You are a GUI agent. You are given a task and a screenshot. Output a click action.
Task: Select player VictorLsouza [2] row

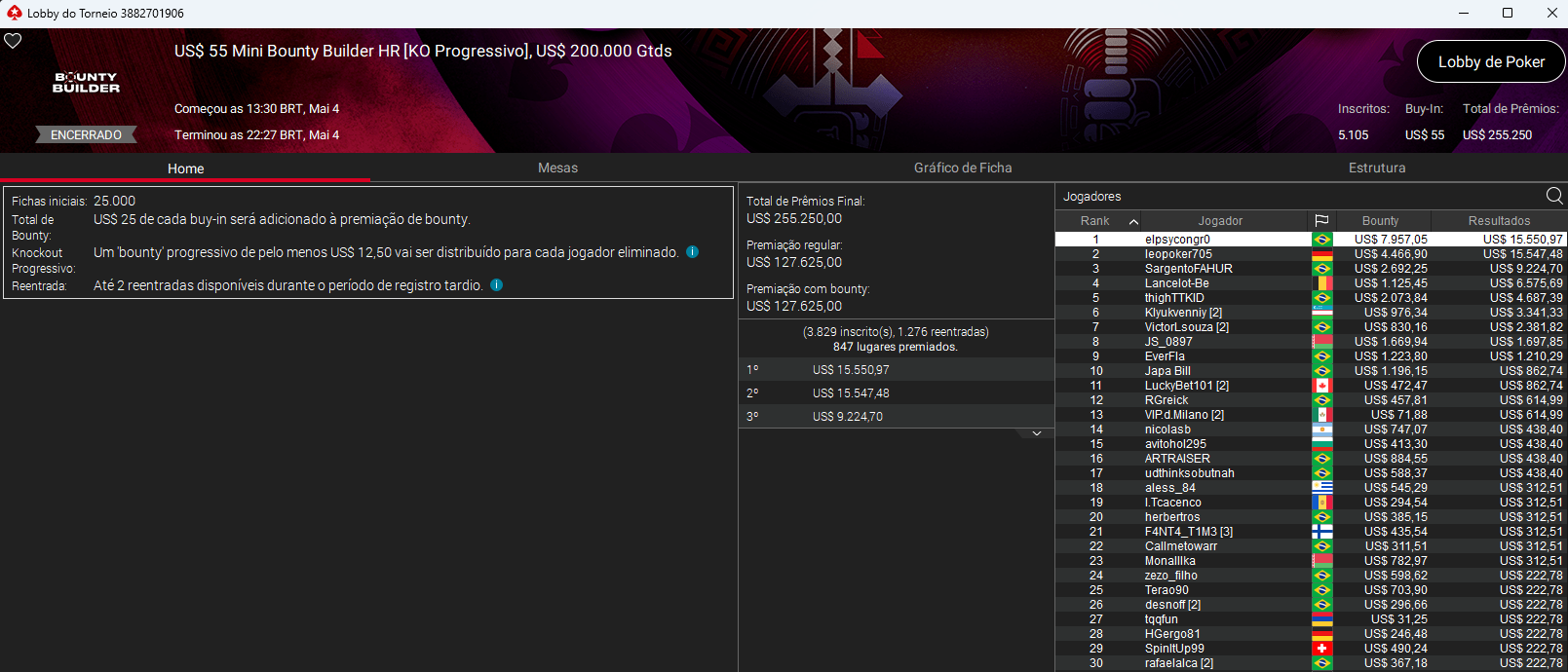pyautogui.click(x=1311, y=327)
